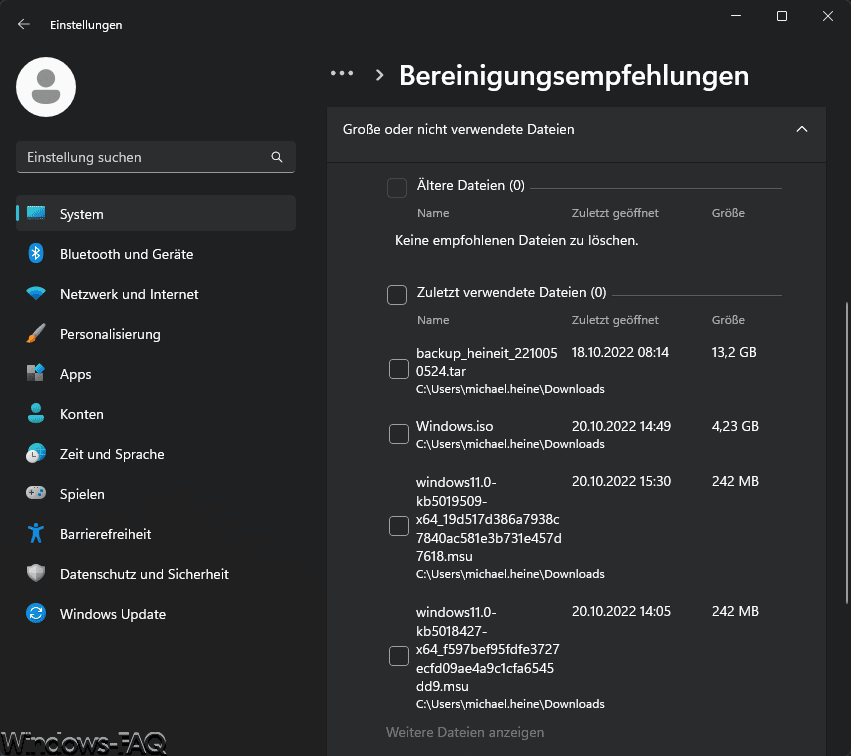Click the date 20.10.2022 15:30
The image size is (851, 756).
click(621, 481)
